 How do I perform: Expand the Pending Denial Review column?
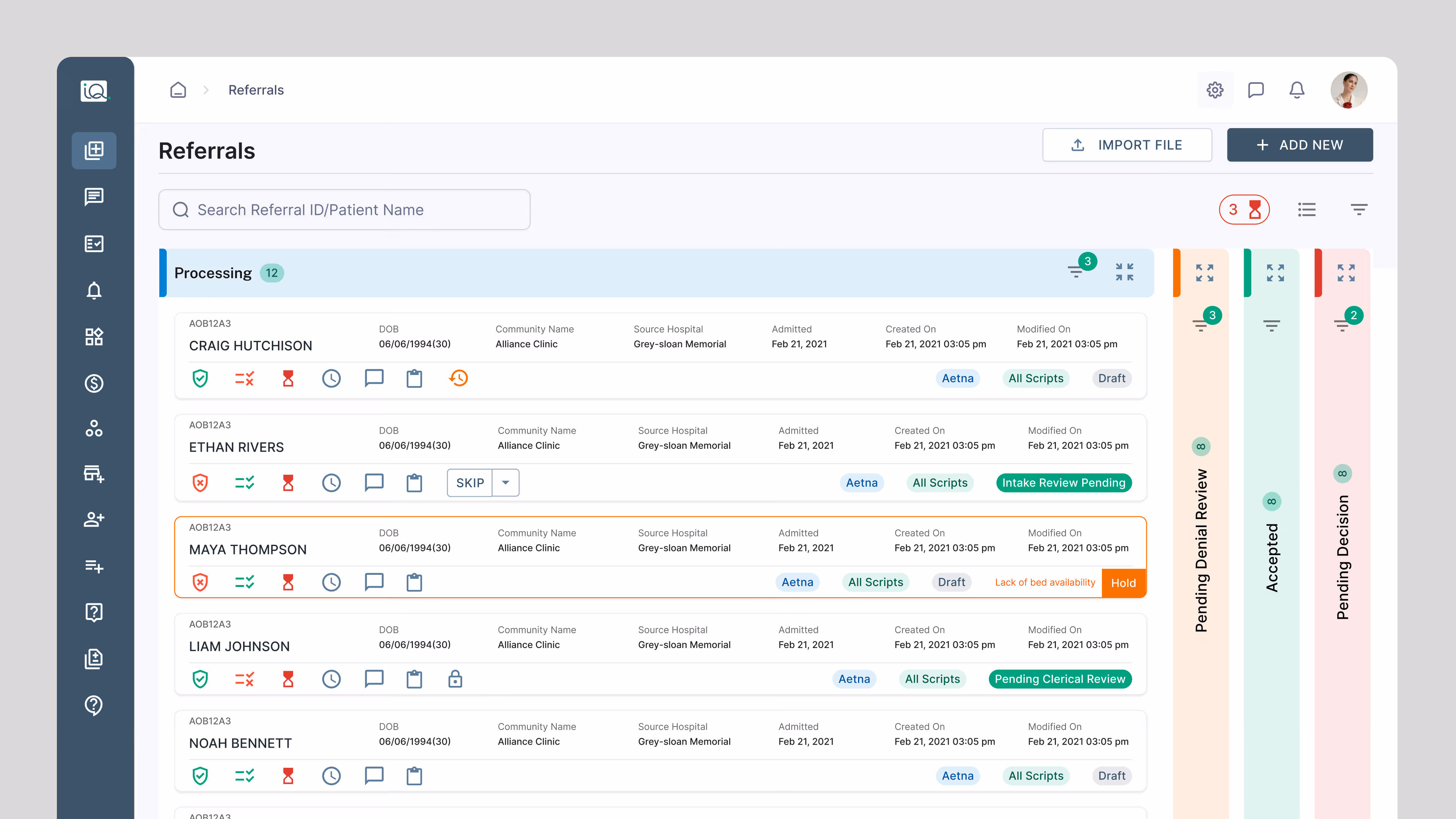[x=1205, y=273]
